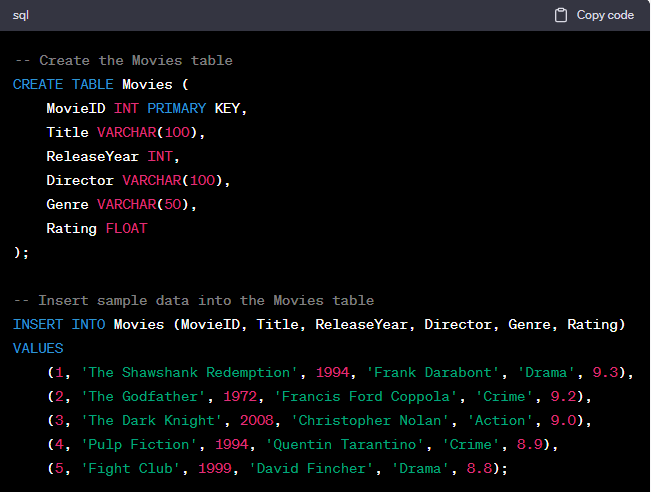
Task: Click the 'The Godfather' string
Action: tap(143, 397)
